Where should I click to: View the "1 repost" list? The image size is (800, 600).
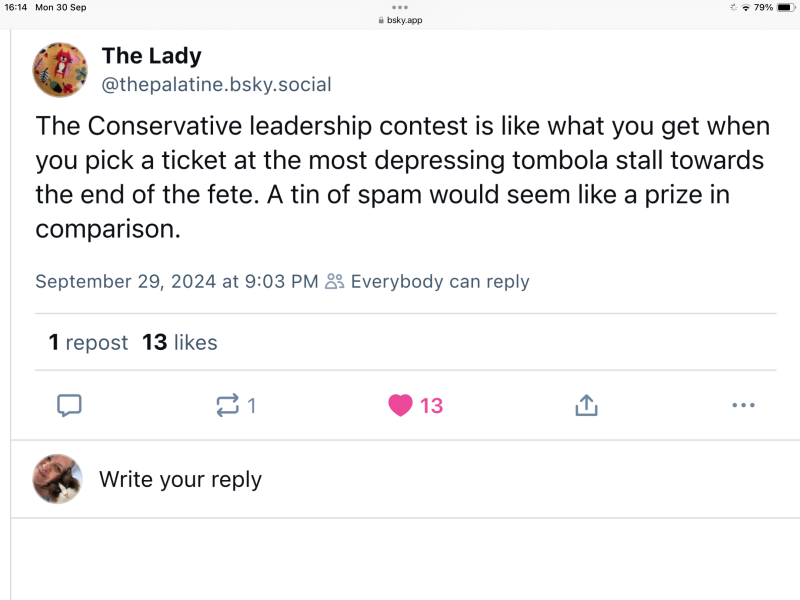coord(88,343)
